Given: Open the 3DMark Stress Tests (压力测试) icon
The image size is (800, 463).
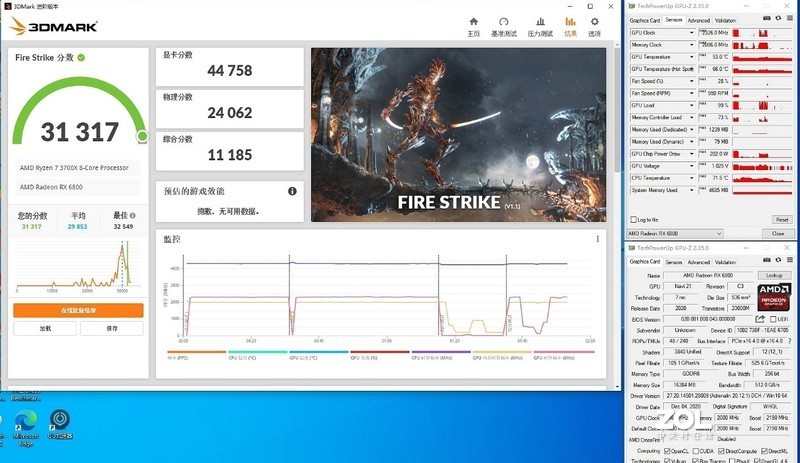Looking at the screenshot, I should point(540,22).
